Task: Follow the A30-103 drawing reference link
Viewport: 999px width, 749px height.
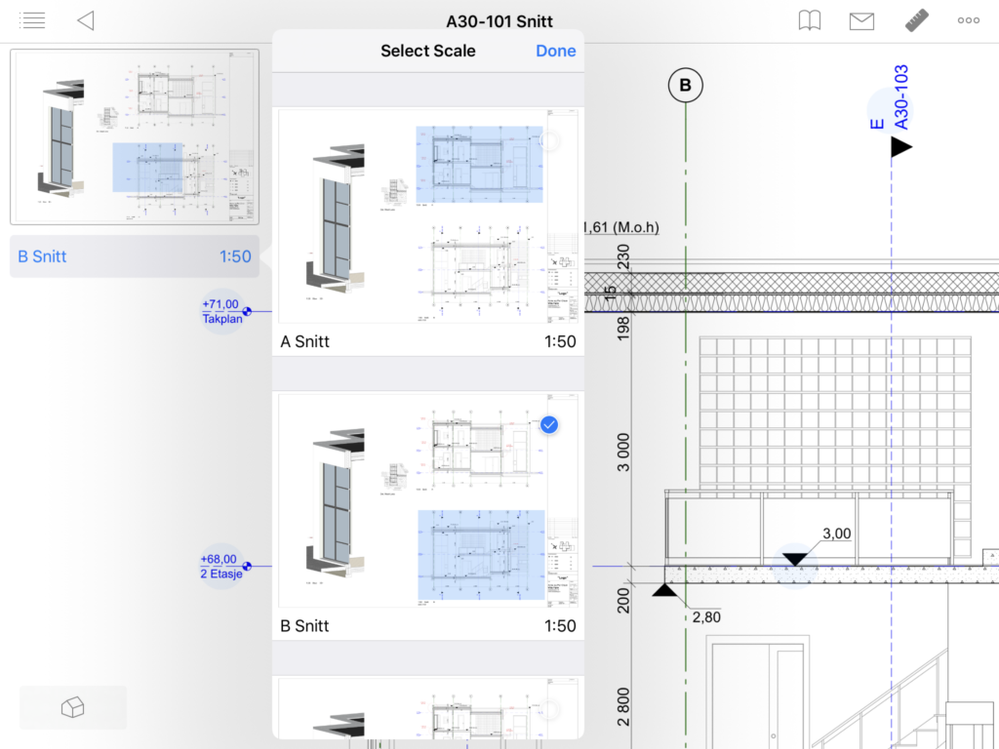Action: (903, 95)
